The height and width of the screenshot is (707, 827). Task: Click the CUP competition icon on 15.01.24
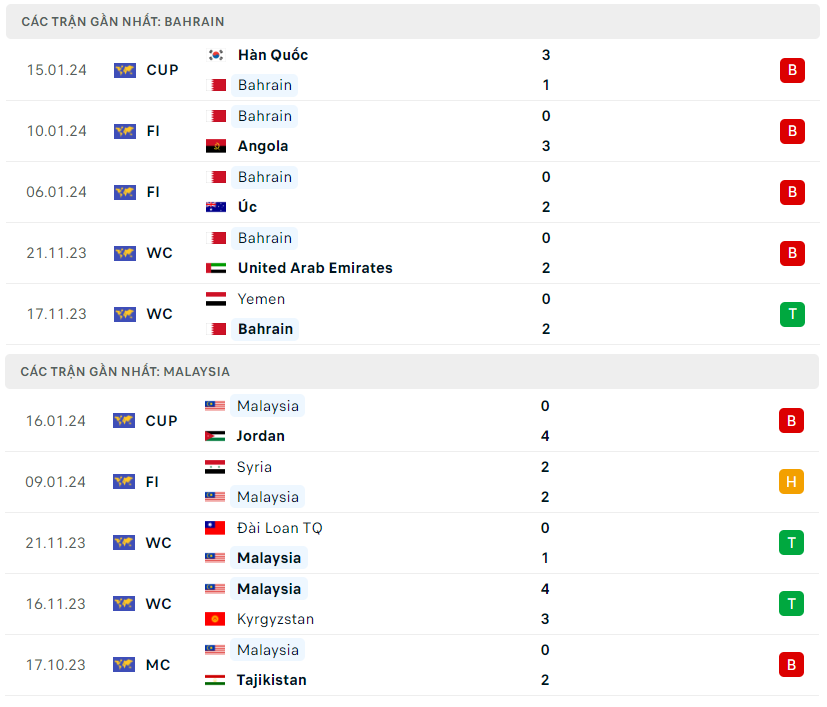(125, 70)
